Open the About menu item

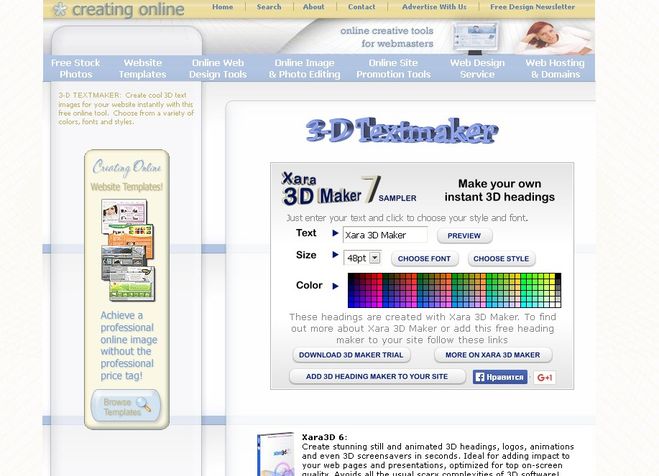point(314,7)
